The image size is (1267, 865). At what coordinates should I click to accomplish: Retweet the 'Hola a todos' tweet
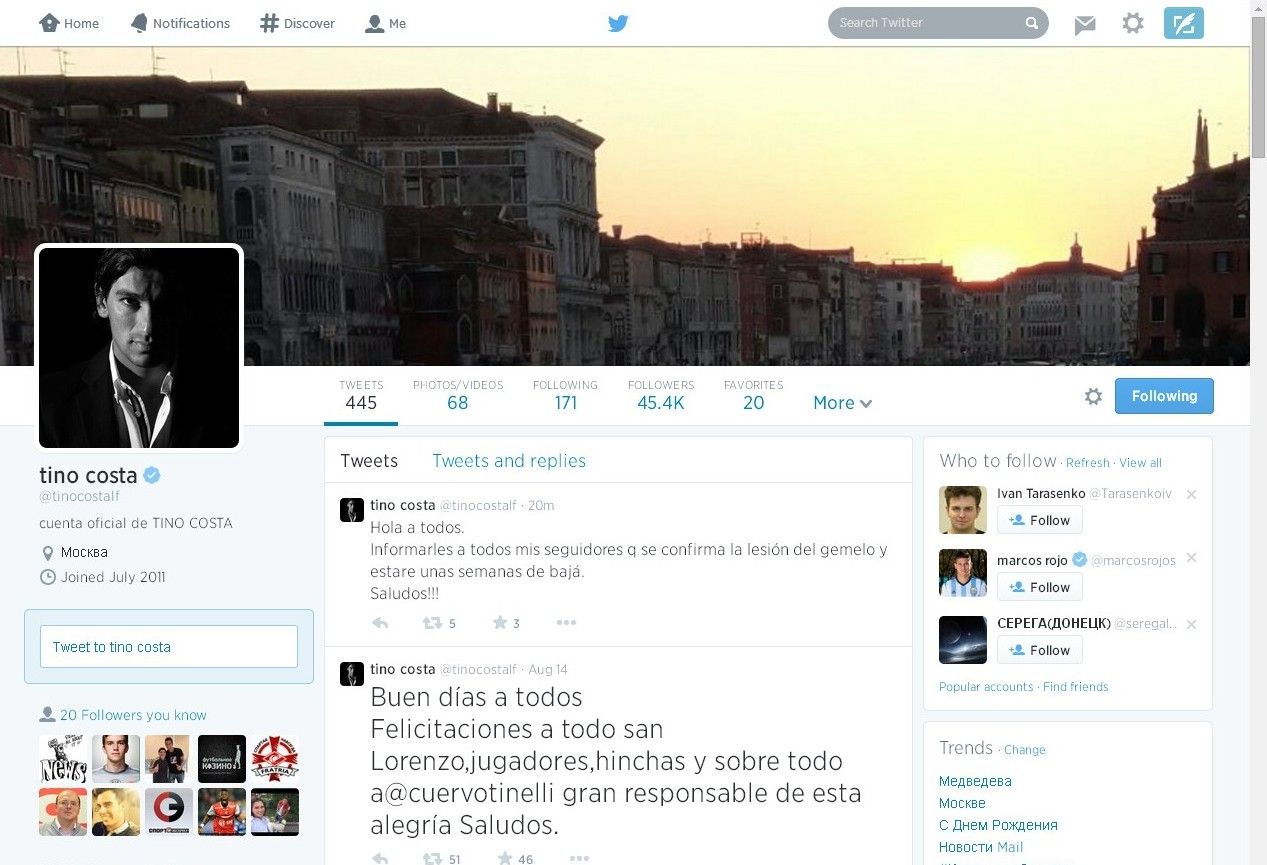(433, 623)
